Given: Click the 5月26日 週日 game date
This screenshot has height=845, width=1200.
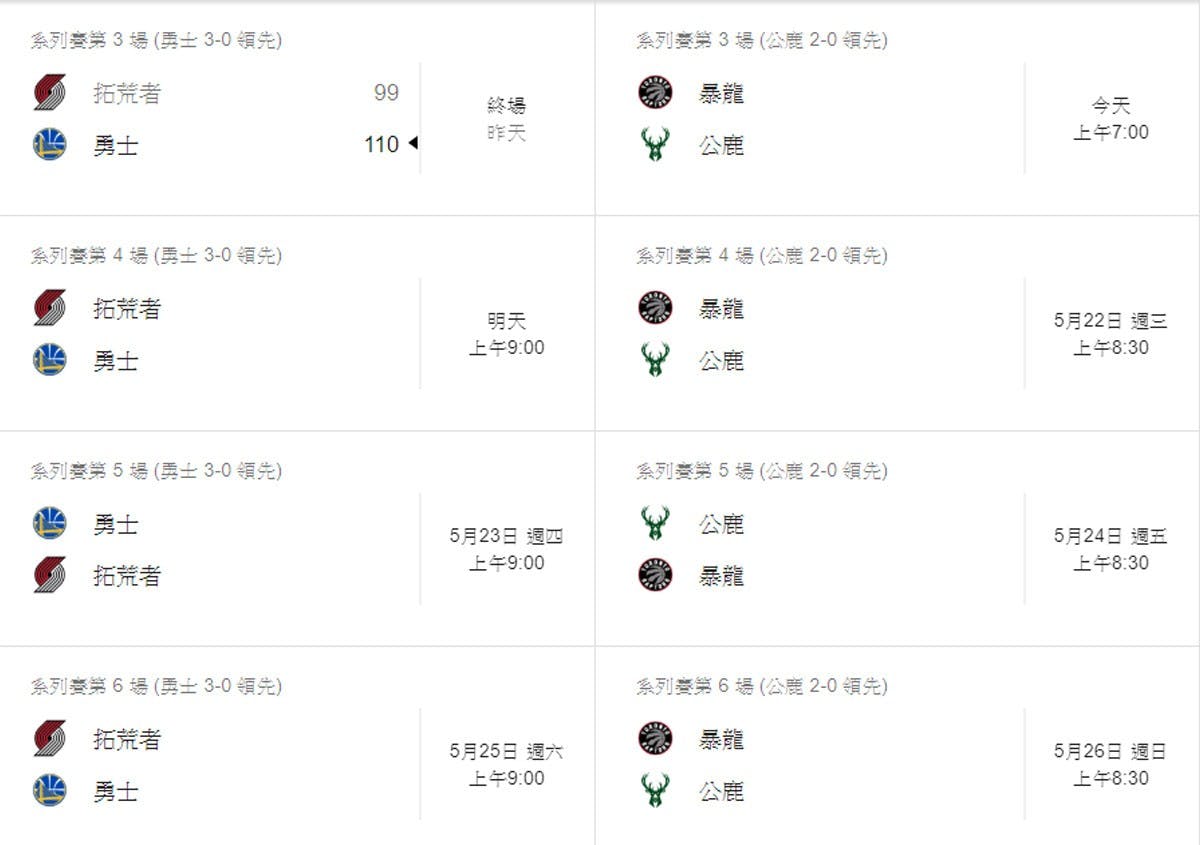Looking at the screenshot, I should coord(1110,752).
